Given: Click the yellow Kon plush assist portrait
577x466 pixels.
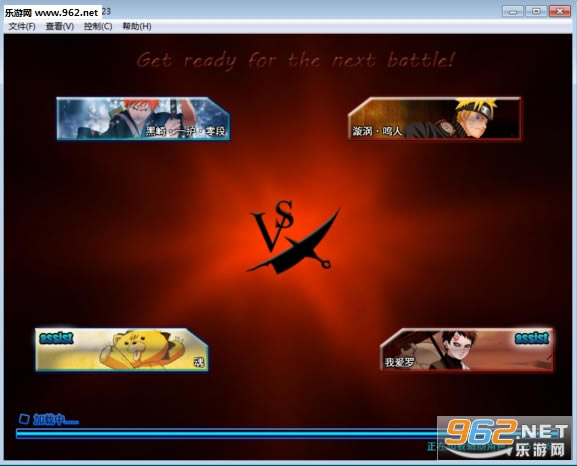Looking at the screenshot, I should [x=122, y=350].
